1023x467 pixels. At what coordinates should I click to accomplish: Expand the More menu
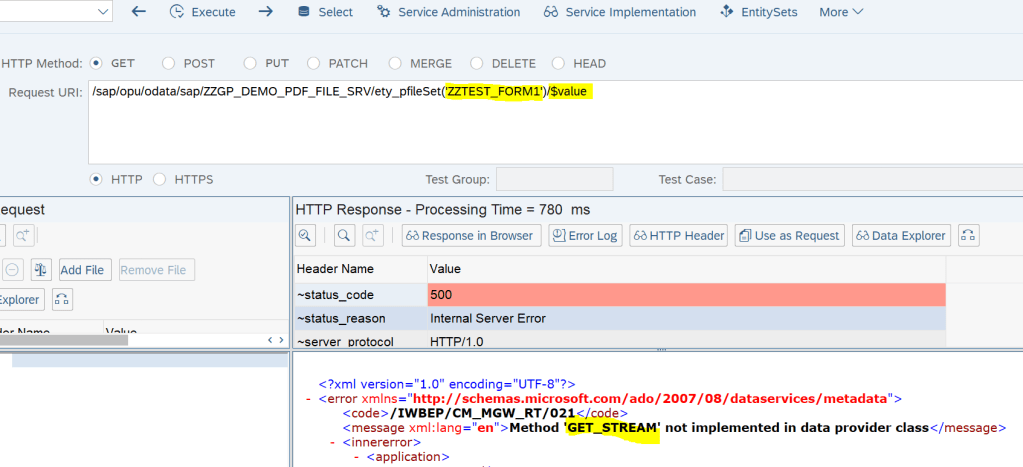coord(841,12)
